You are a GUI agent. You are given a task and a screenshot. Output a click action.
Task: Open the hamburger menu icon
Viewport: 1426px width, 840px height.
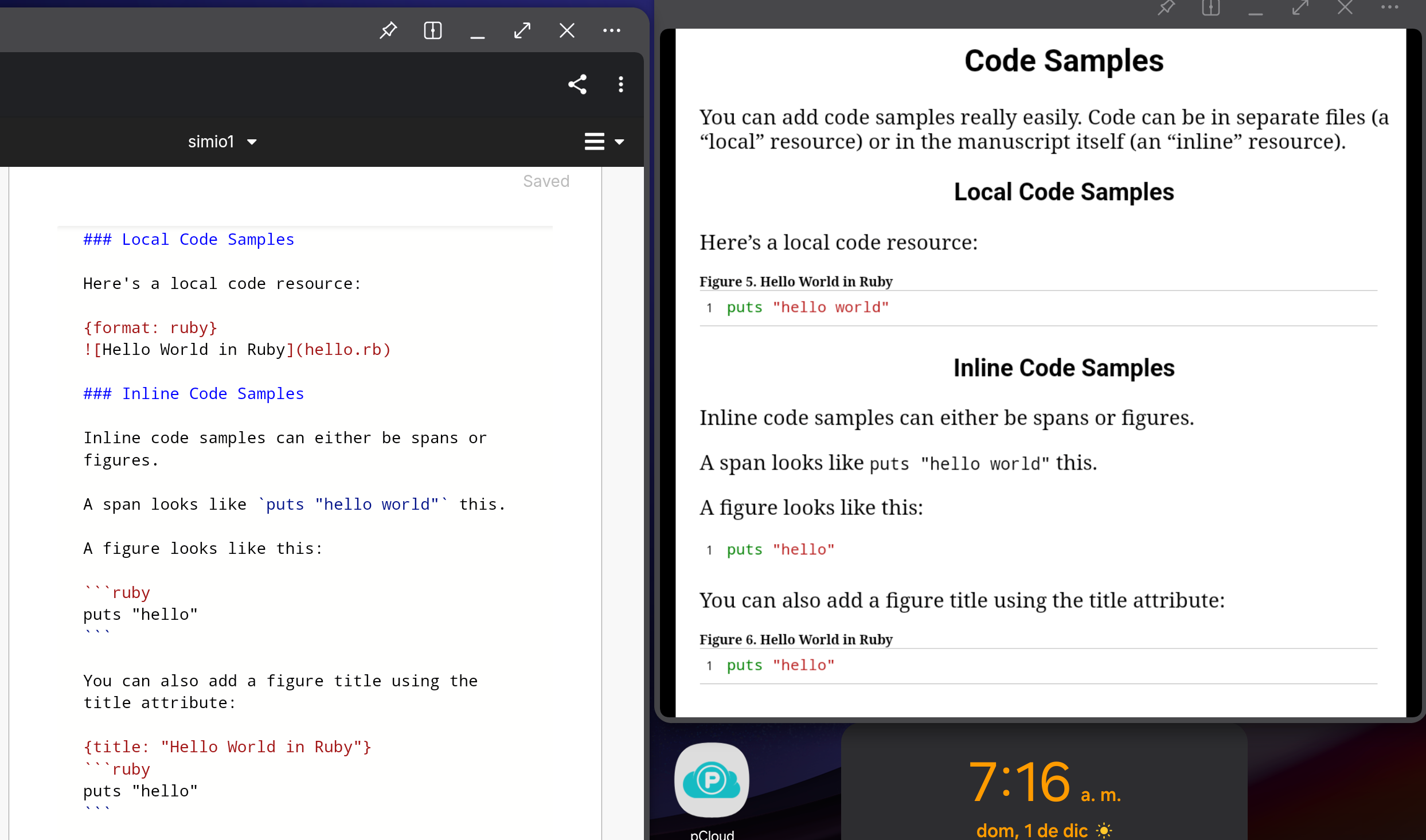point(595,141)
